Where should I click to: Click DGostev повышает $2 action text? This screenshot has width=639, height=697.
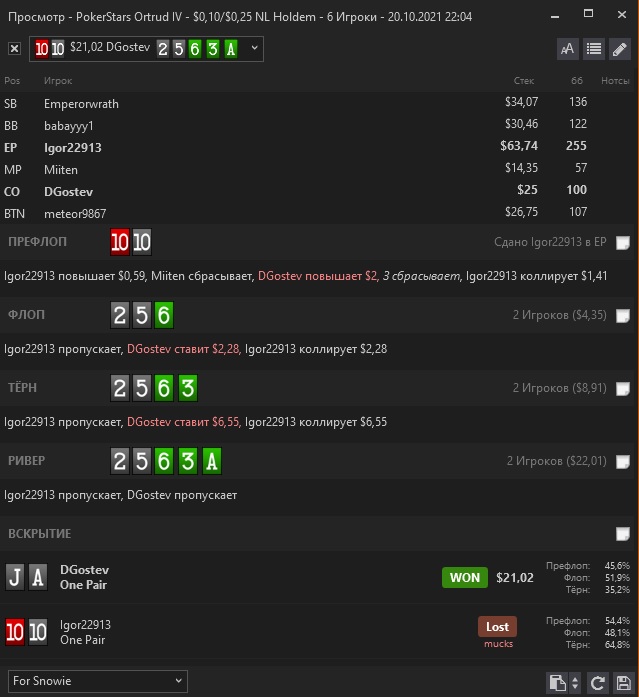coord(317,276)
